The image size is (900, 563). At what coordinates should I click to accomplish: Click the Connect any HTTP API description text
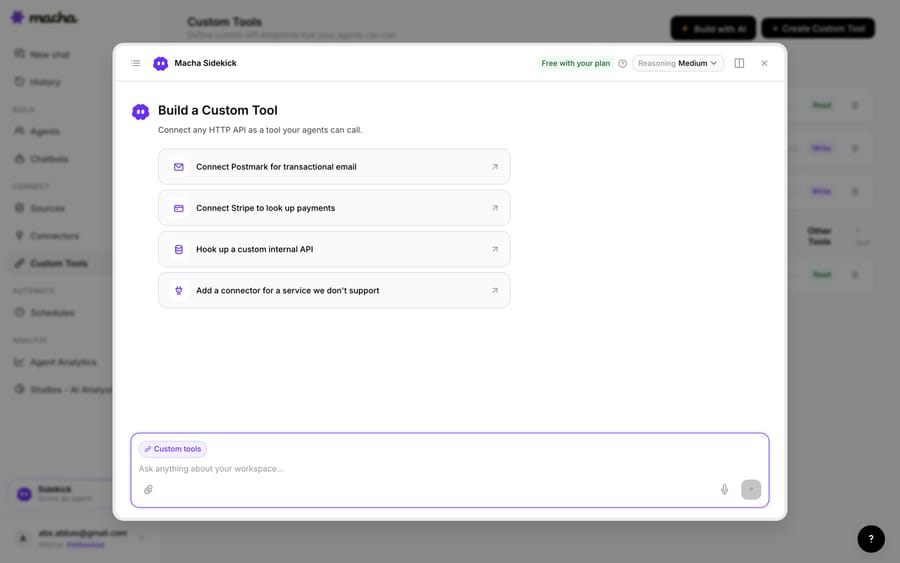coord(260,130)
